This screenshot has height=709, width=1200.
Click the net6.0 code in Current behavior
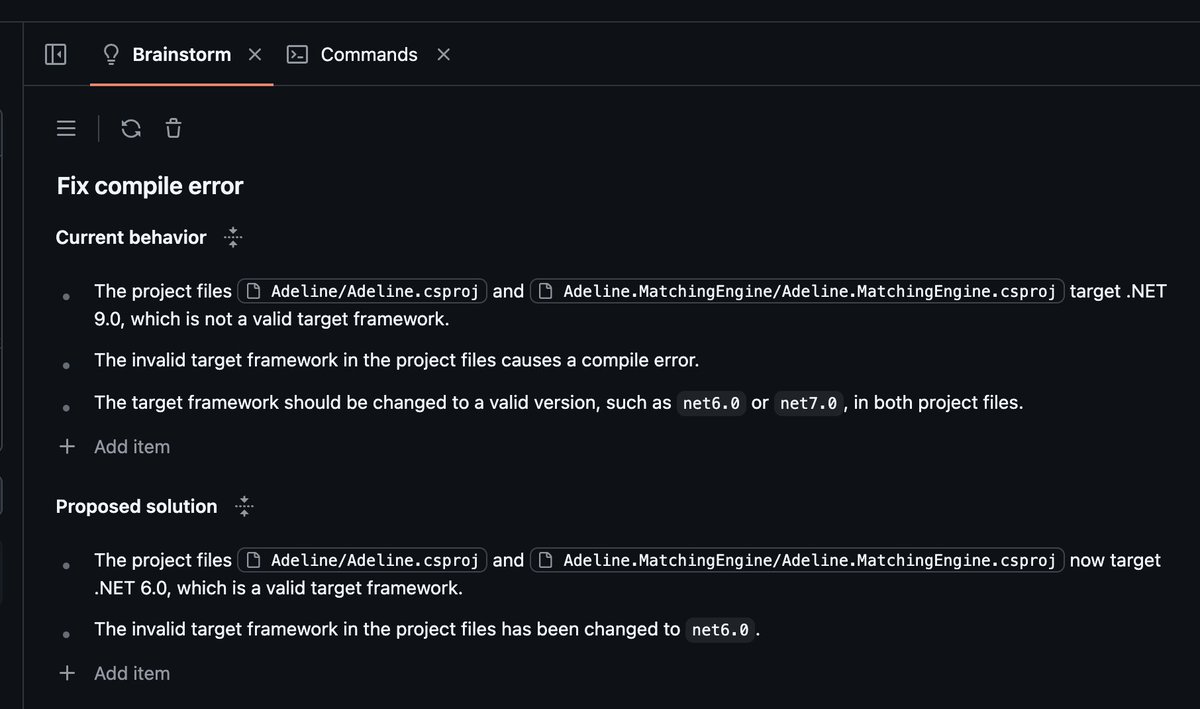tap(711, 404)
